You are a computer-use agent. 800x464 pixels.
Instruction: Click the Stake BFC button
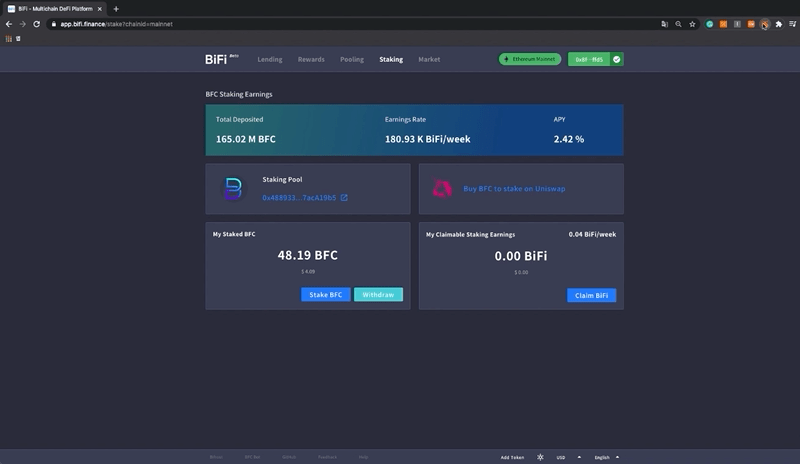pyautogui.click(x=326, y=295)
